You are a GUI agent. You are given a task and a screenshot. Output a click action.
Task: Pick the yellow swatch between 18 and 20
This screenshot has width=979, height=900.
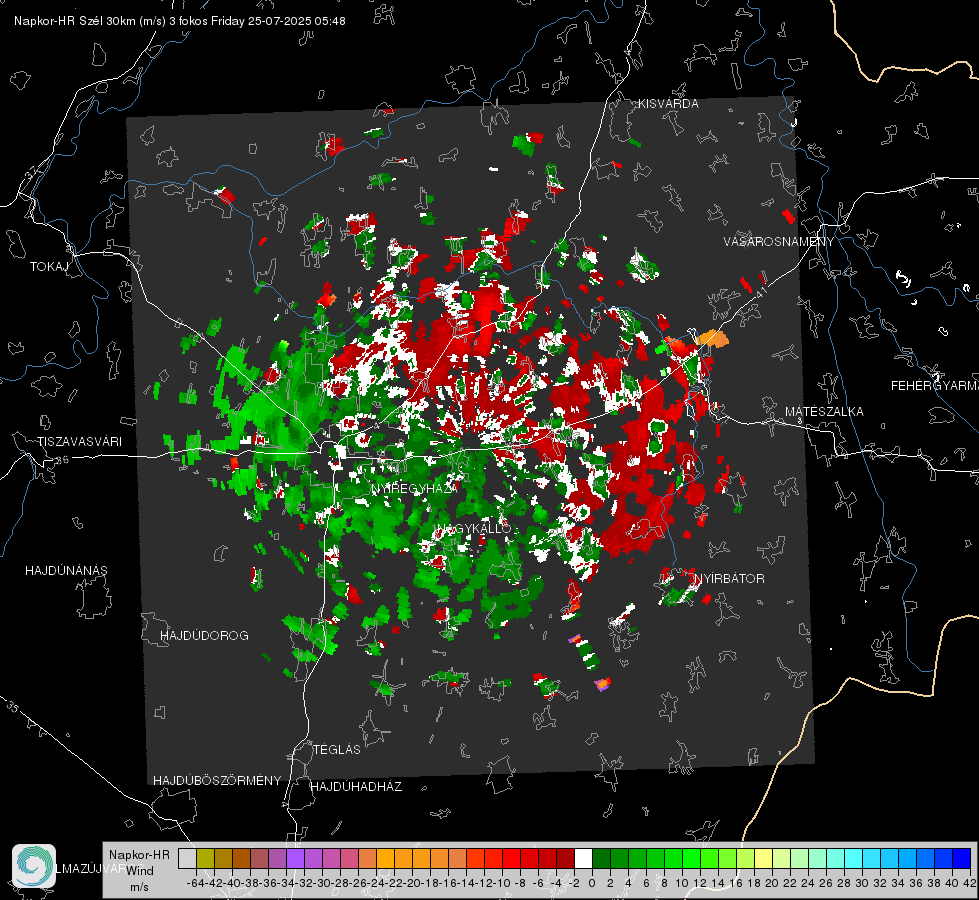pyautogui.click(x=764, y=858)
